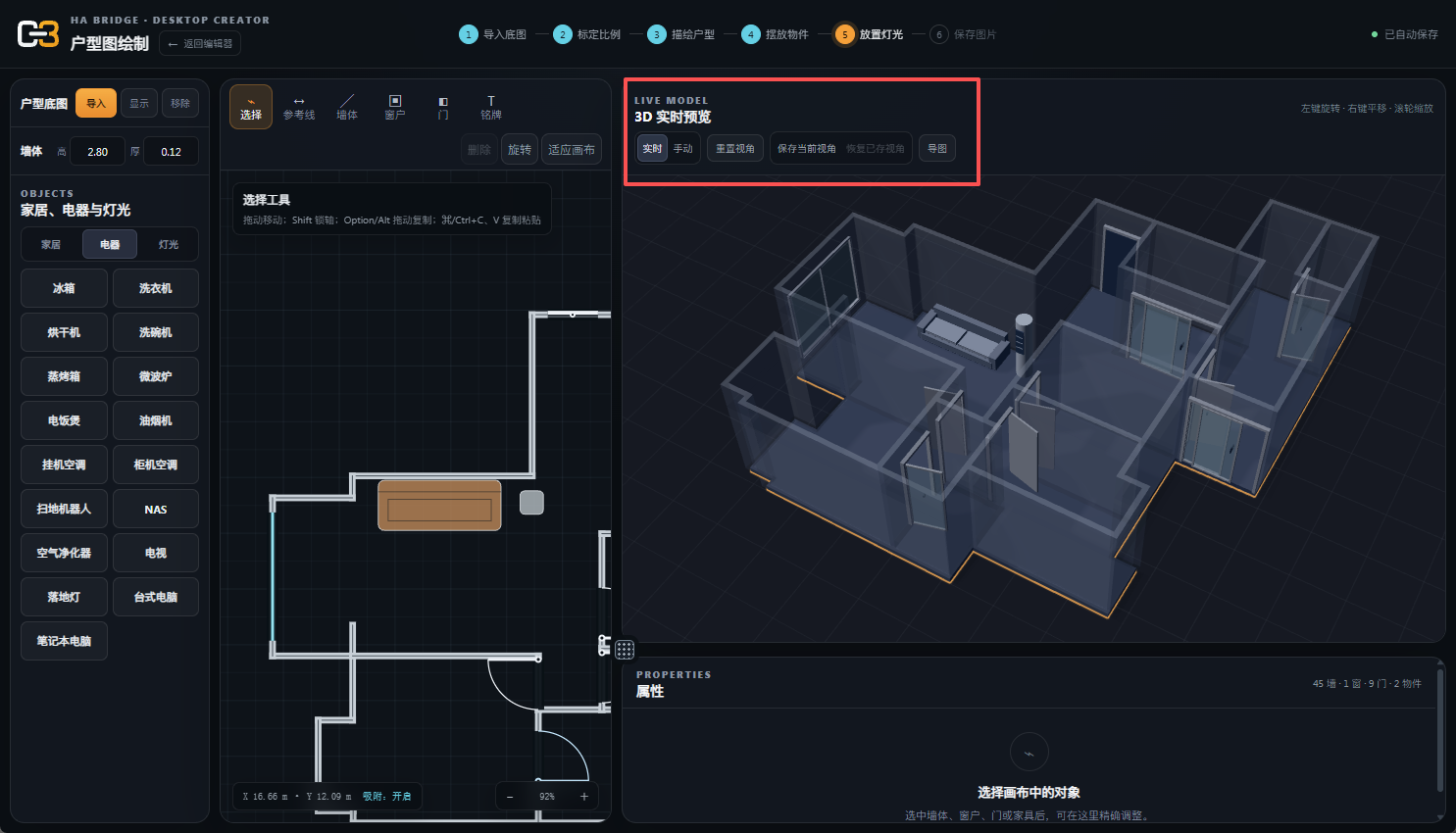Image resolution: width=1456 pixels, height=833 pixels.
Task: Add a NAS device
Action: coord(156,509)
